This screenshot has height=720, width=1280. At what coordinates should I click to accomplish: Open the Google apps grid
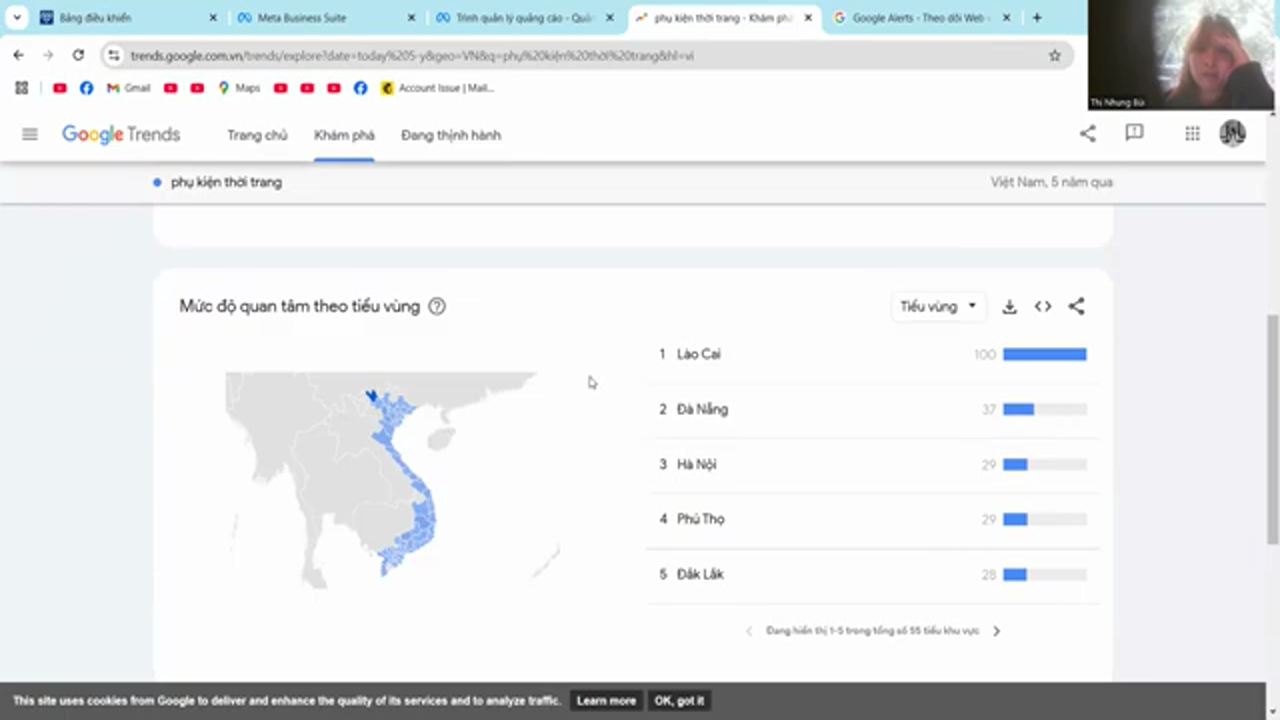pyautogui.click(x=1192, y=133)
